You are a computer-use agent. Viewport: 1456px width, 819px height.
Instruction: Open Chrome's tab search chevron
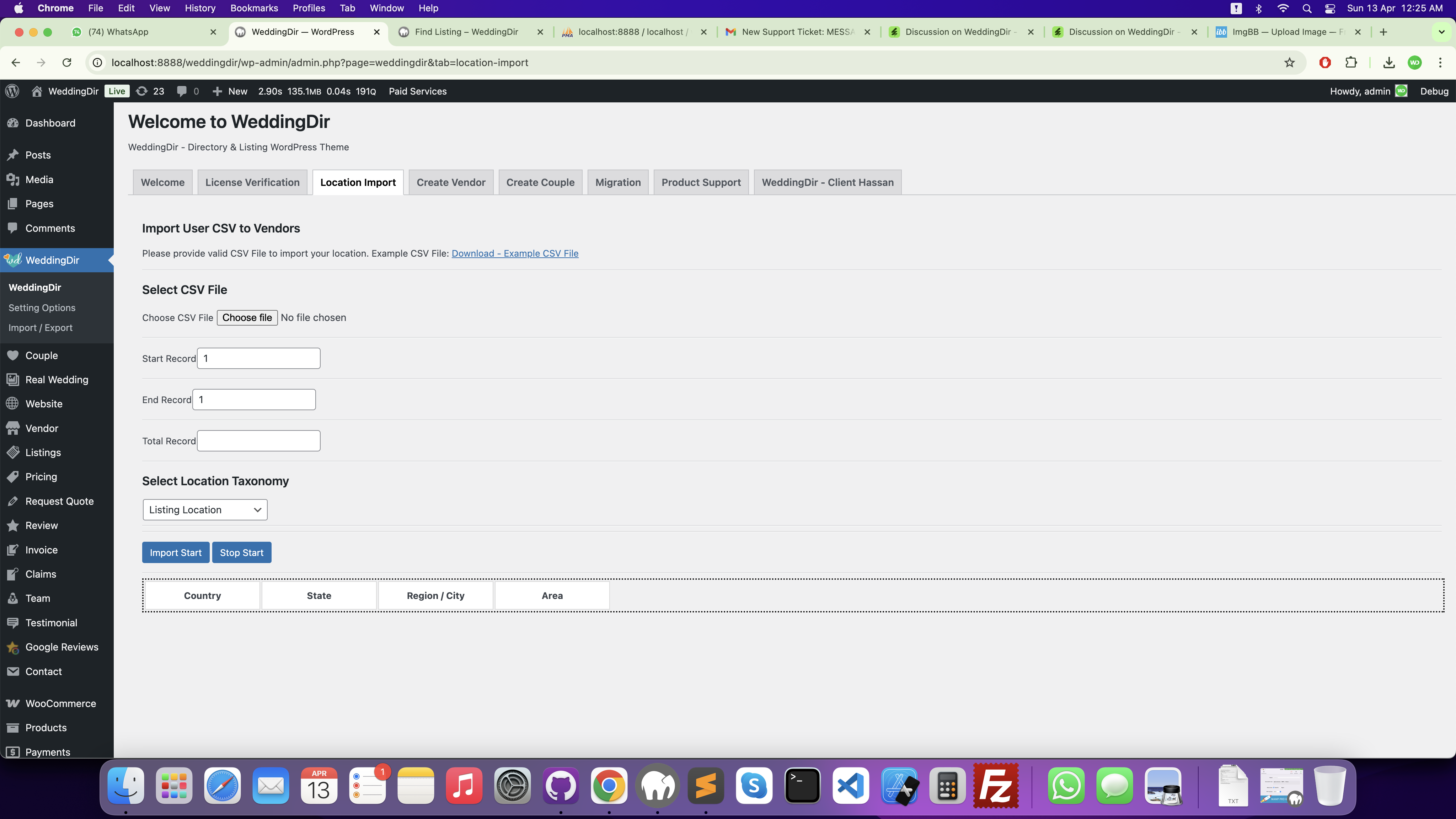(x=1442, y=32)
